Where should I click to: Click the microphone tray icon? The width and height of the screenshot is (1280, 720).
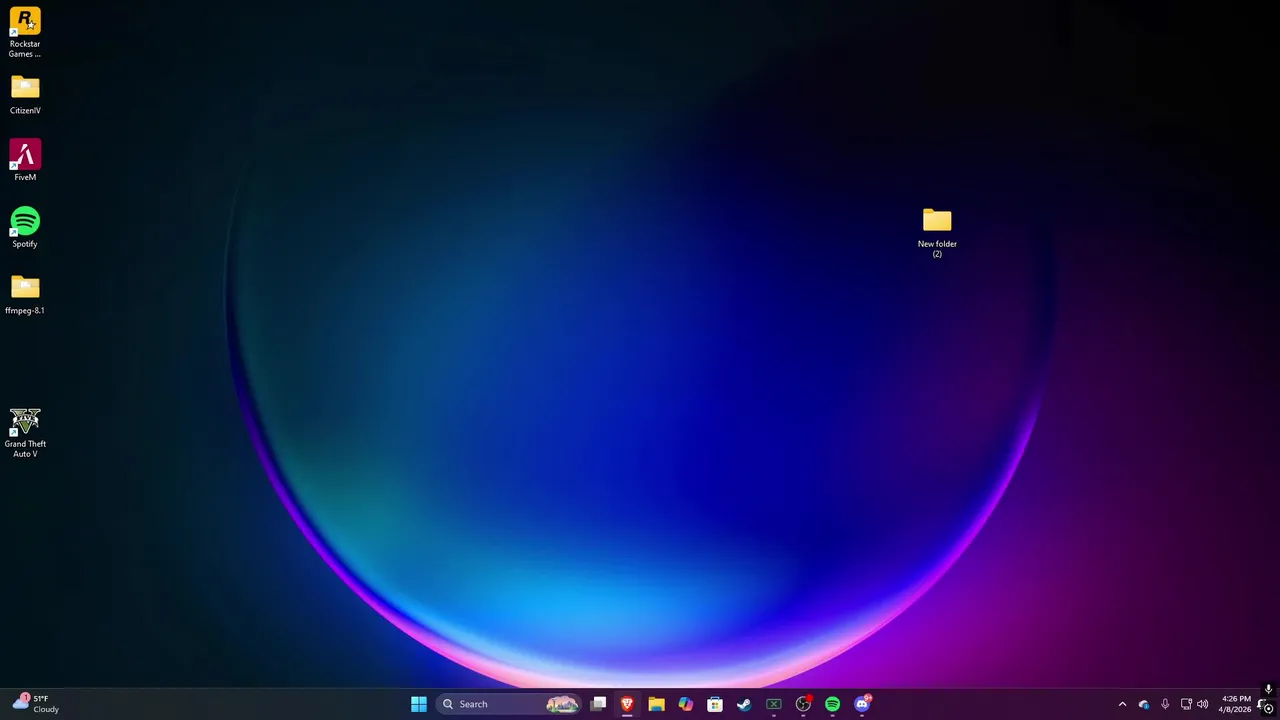click(x=1165, y=704)
